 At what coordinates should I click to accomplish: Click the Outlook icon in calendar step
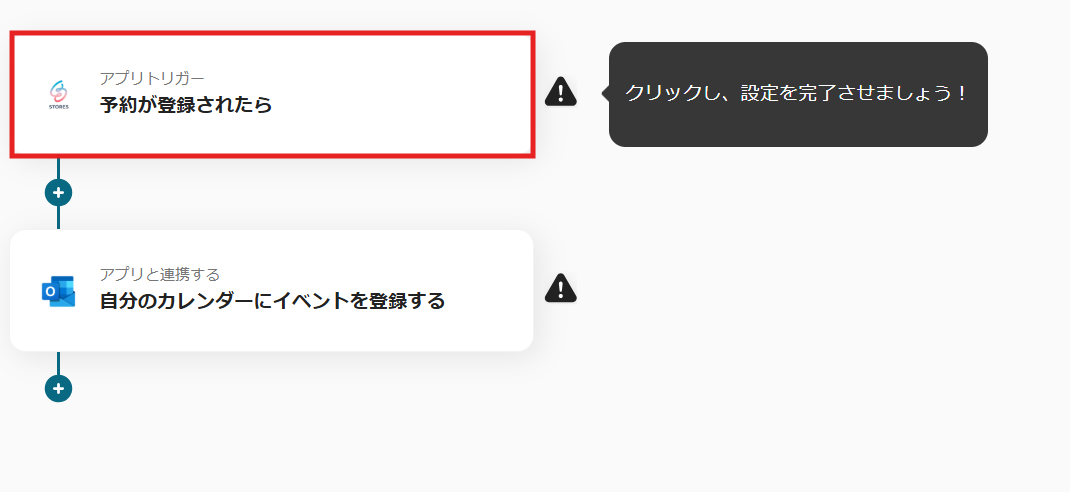click(x=58, y=291)
